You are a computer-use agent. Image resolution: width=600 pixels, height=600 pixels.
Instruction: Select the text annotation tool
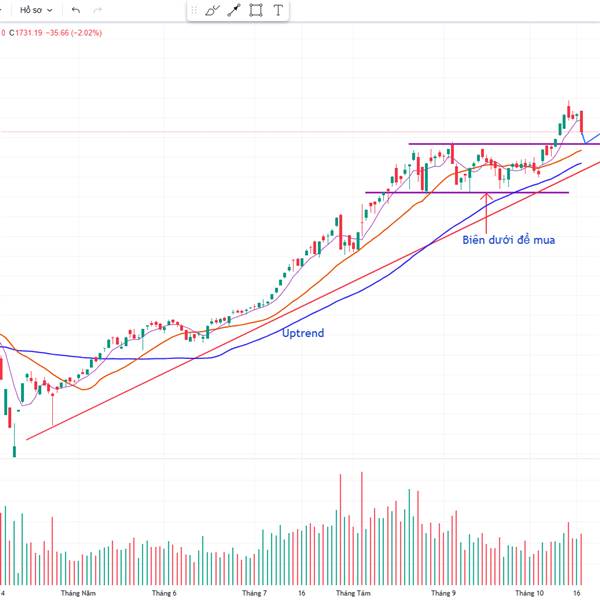[278, 11]
